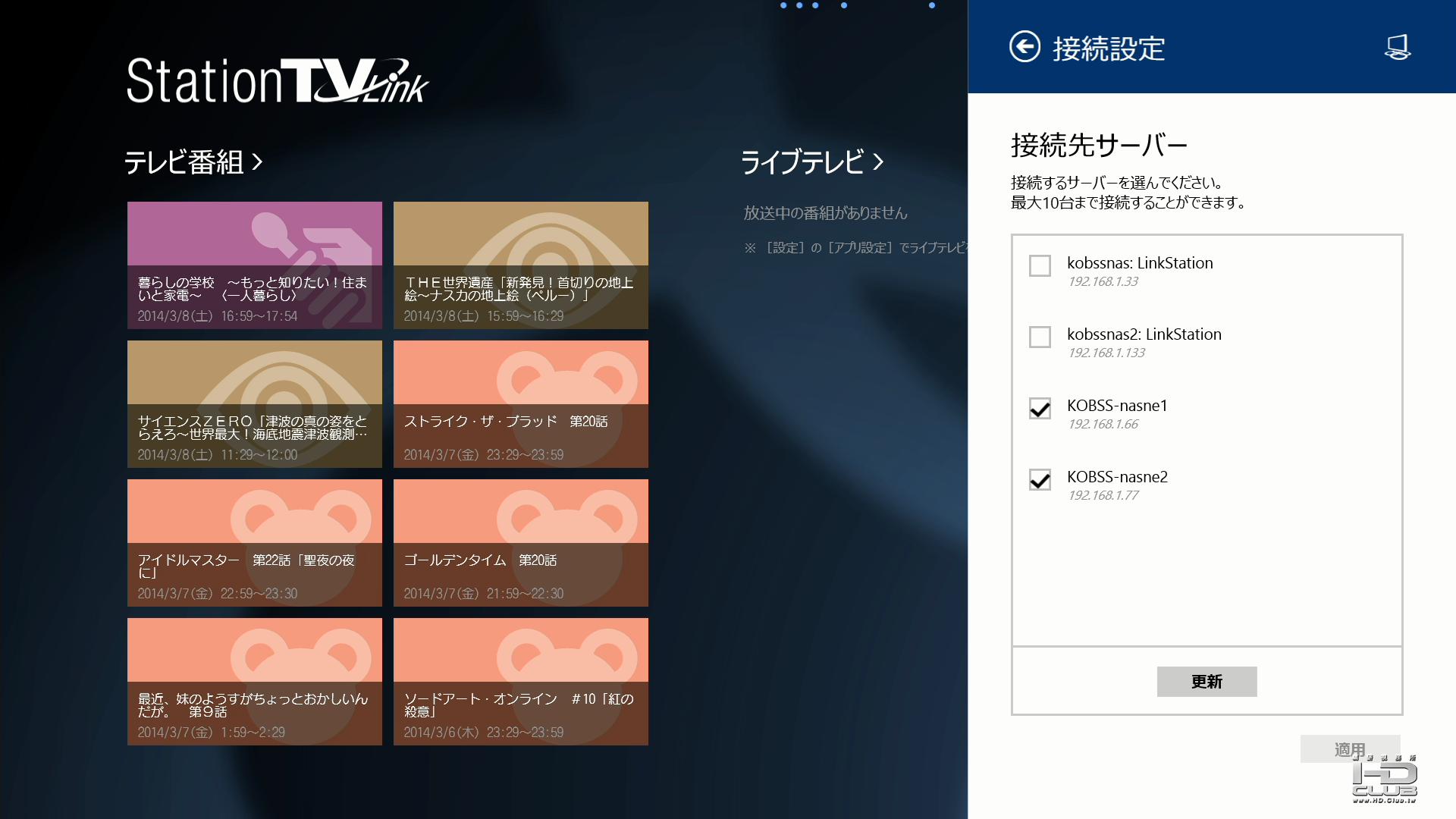Check the kobssnas: LinkStation checkbox

(x=1040, y=265)
